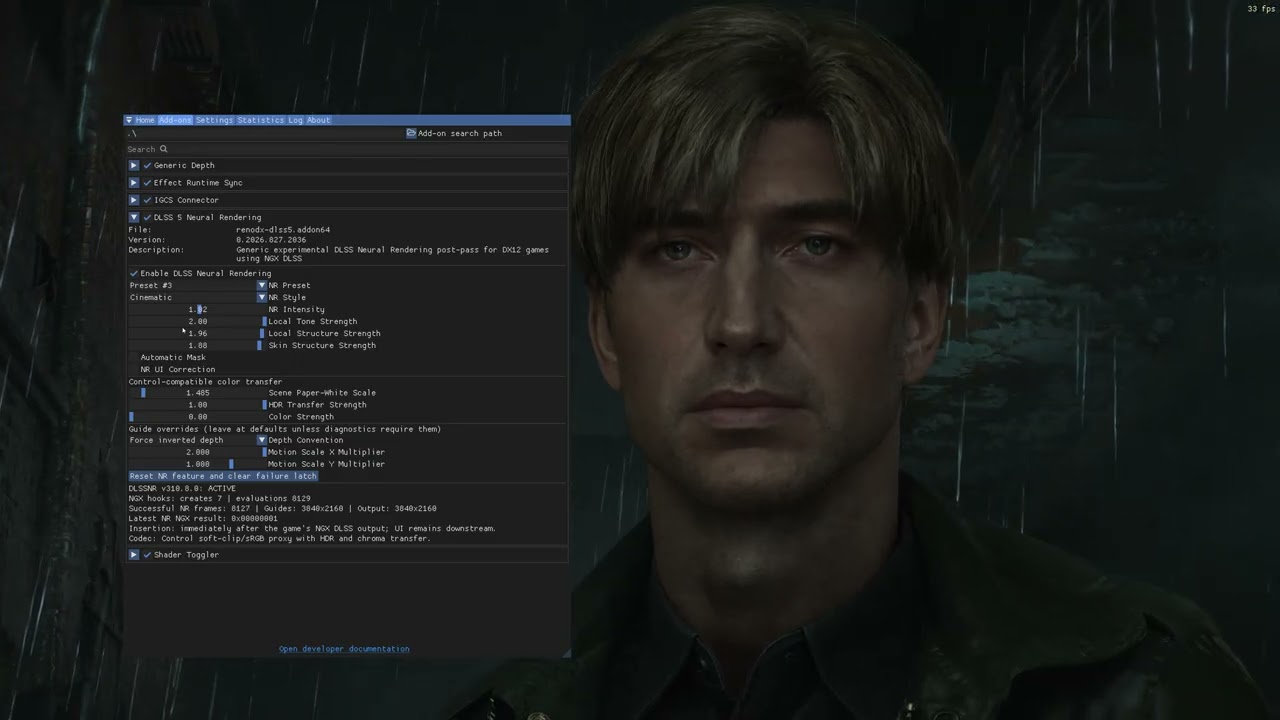Expand the Effect Runtime Sync add-on
1280x720 pixels.
pos(134,183)
